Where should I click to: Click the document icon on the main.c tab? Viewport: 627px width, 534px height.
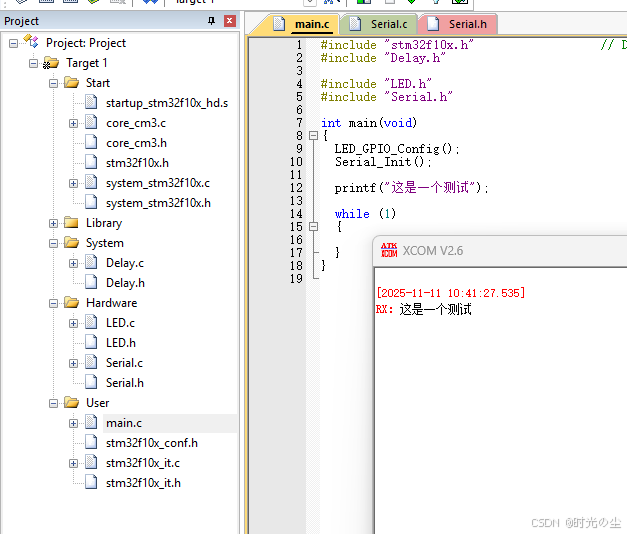coord(279,24)
